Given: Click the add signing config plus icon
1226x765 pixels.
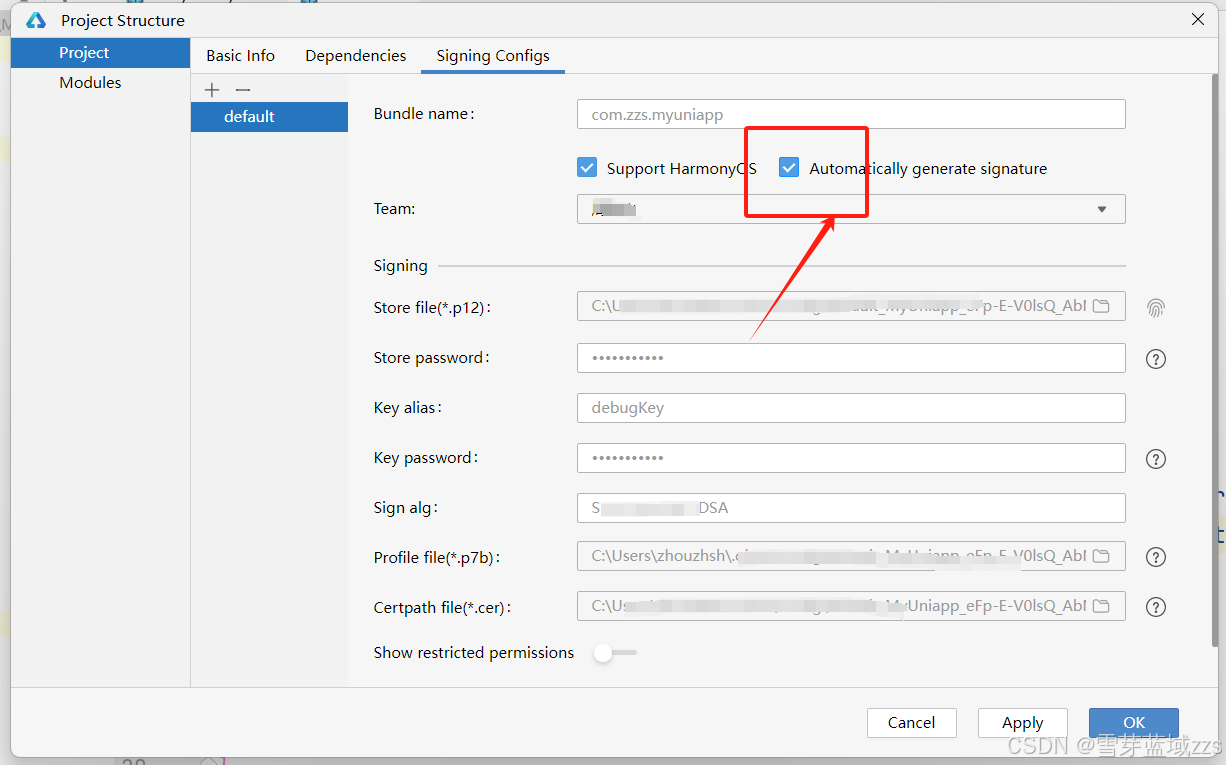Looking at the screenshot, I should point(212,90).
